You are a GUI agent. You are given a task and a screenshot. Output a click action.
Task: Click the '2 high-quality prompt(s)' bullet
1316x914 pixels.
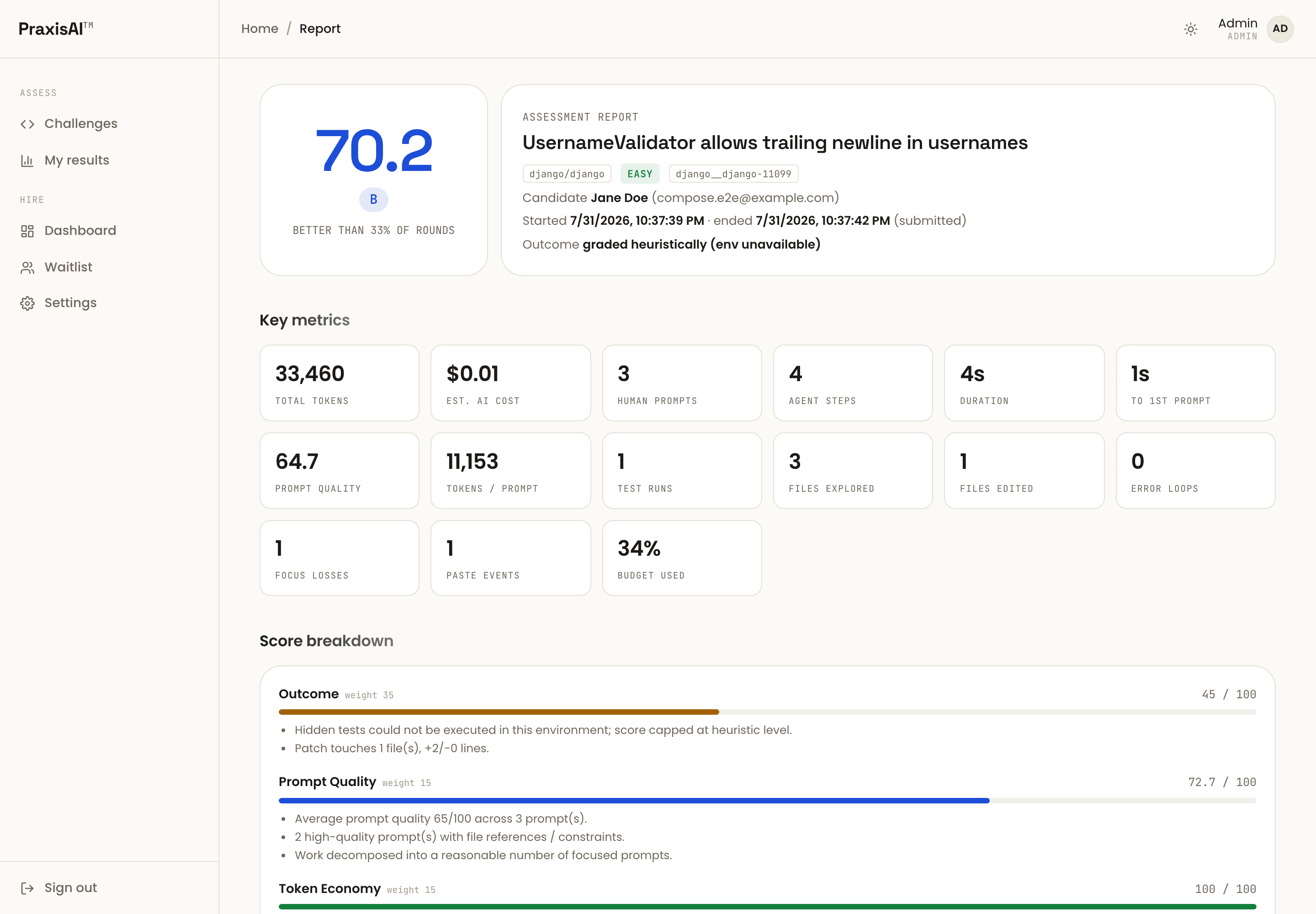pos(459,837)
